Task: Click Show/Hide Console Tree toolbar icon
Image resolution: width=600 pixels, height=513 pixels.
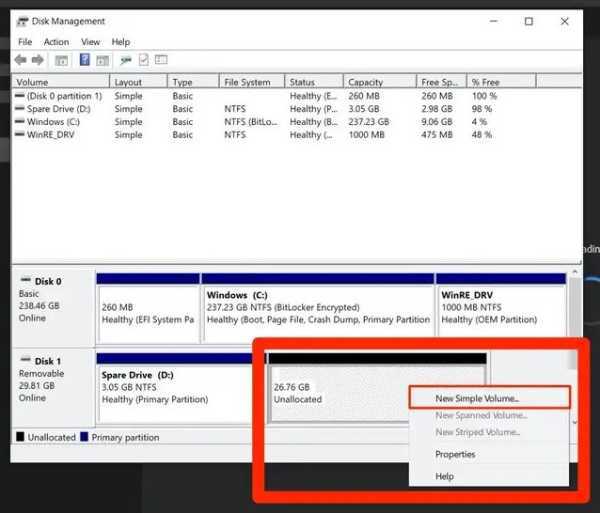Action: click(x=62, y=60)
